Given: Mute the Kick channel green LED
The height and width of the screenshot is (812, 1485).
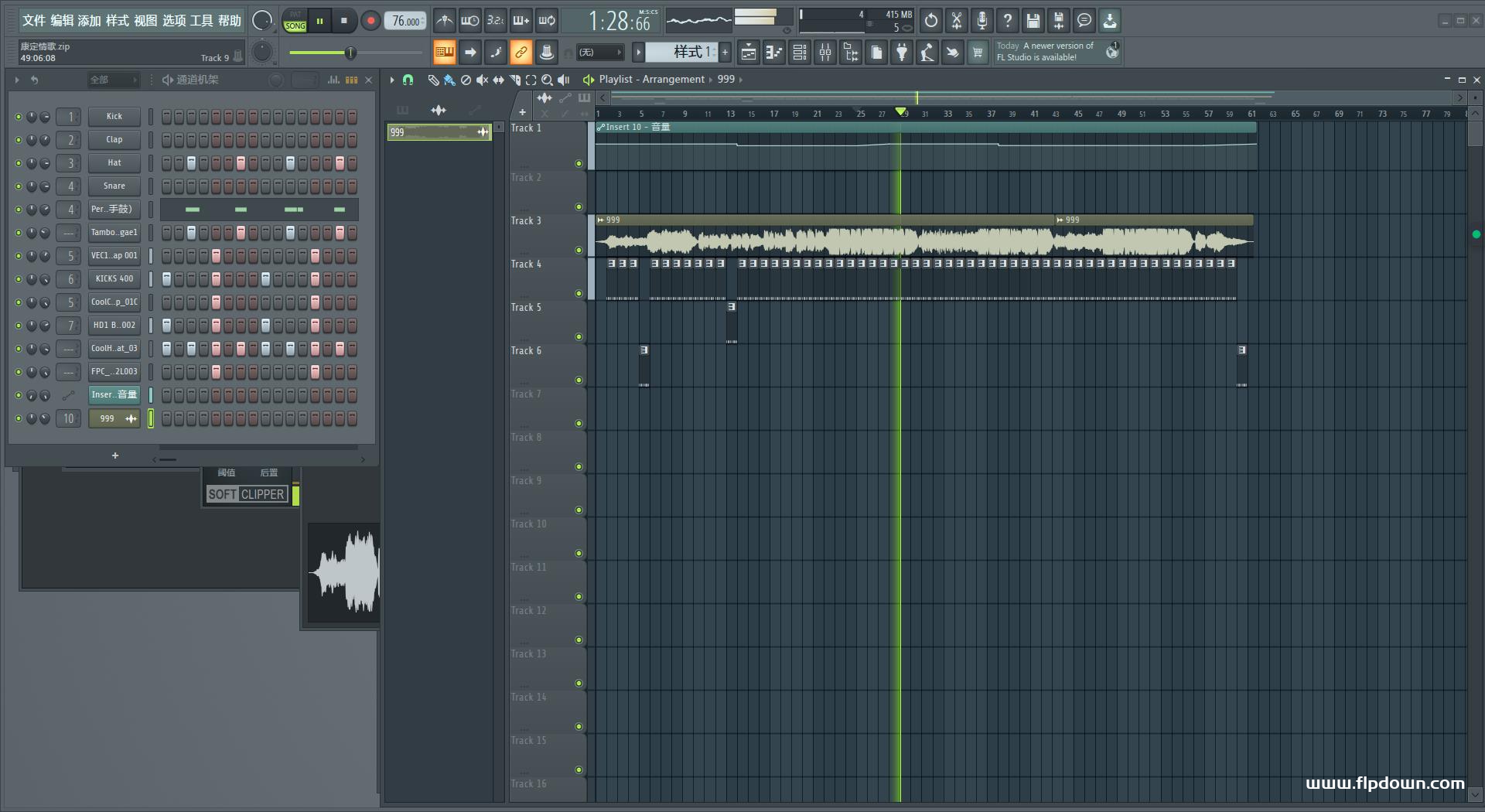Looking at the screenshot, I should (19, 117).
